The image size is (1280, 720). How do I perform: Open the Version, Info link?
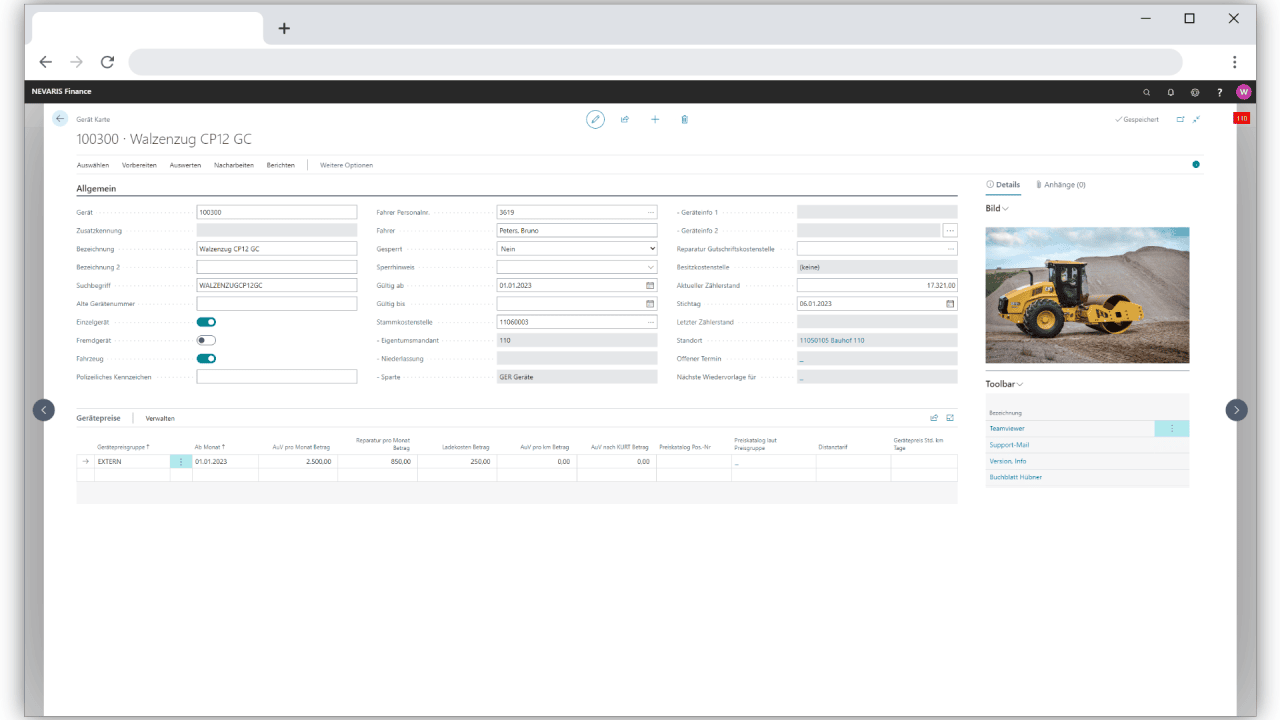(x=1008, y=461)
